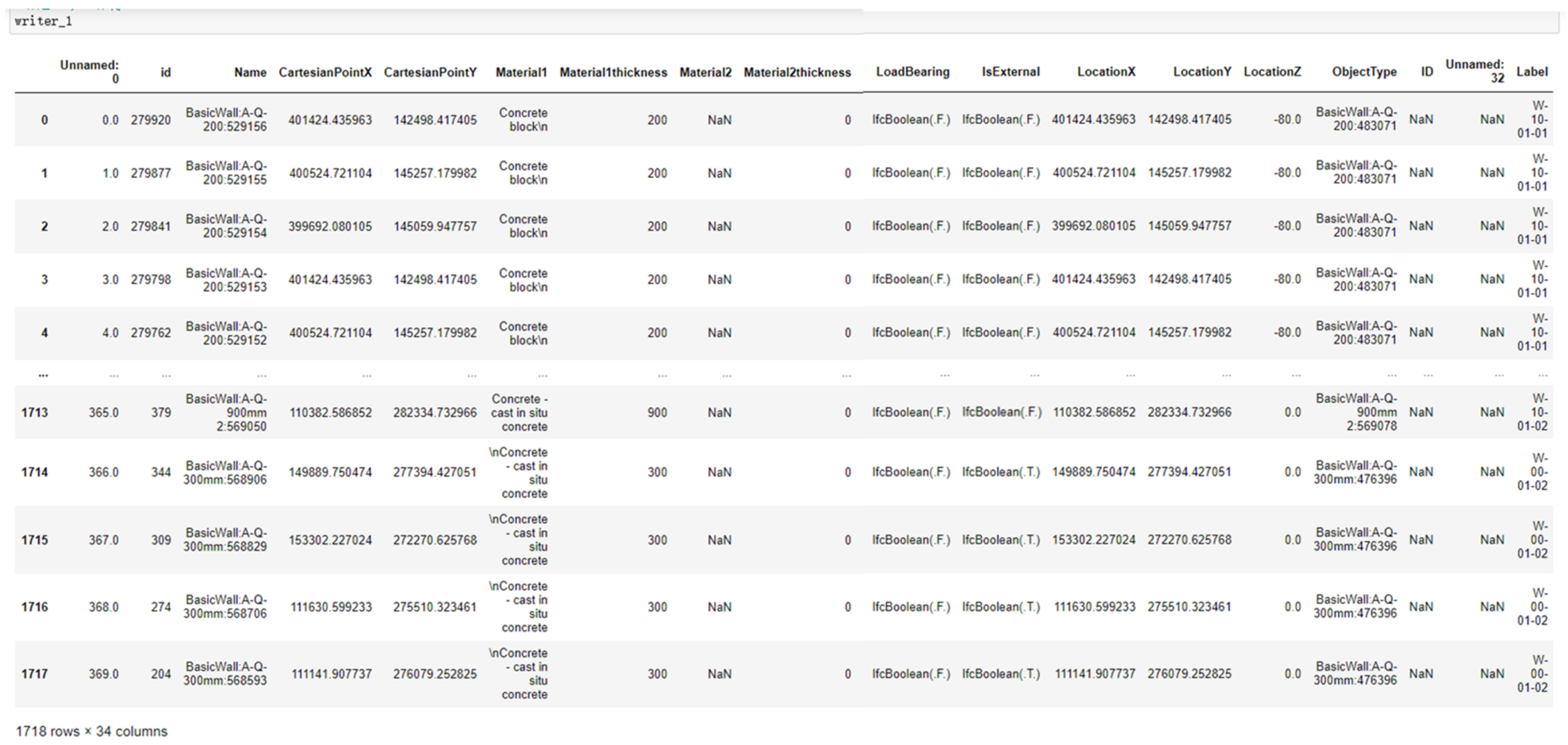Click the CartesianPointY column header
Image resolution: width=1568 pixels, height=745 pixels.
[430, 72]
